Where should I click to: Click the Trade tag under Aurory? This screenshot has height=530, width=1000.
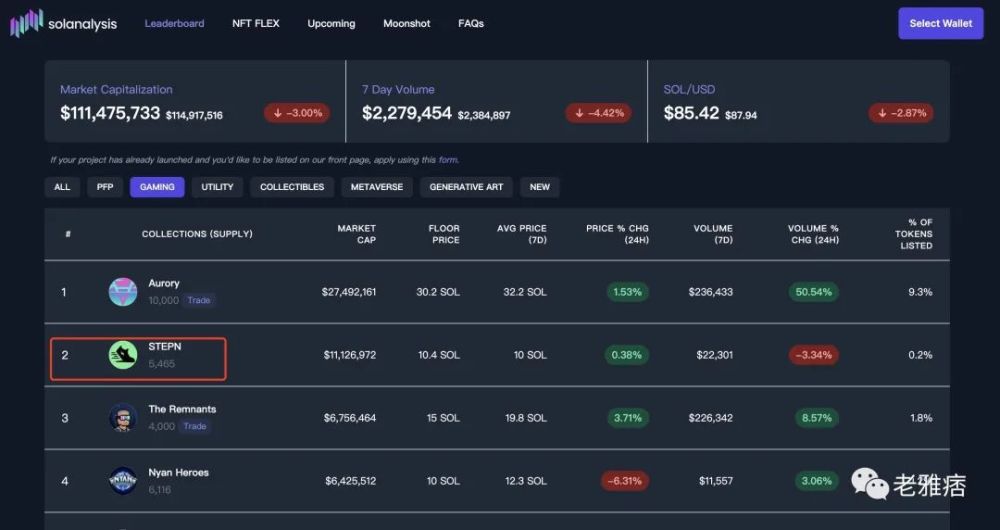click(x=199, y=300)
